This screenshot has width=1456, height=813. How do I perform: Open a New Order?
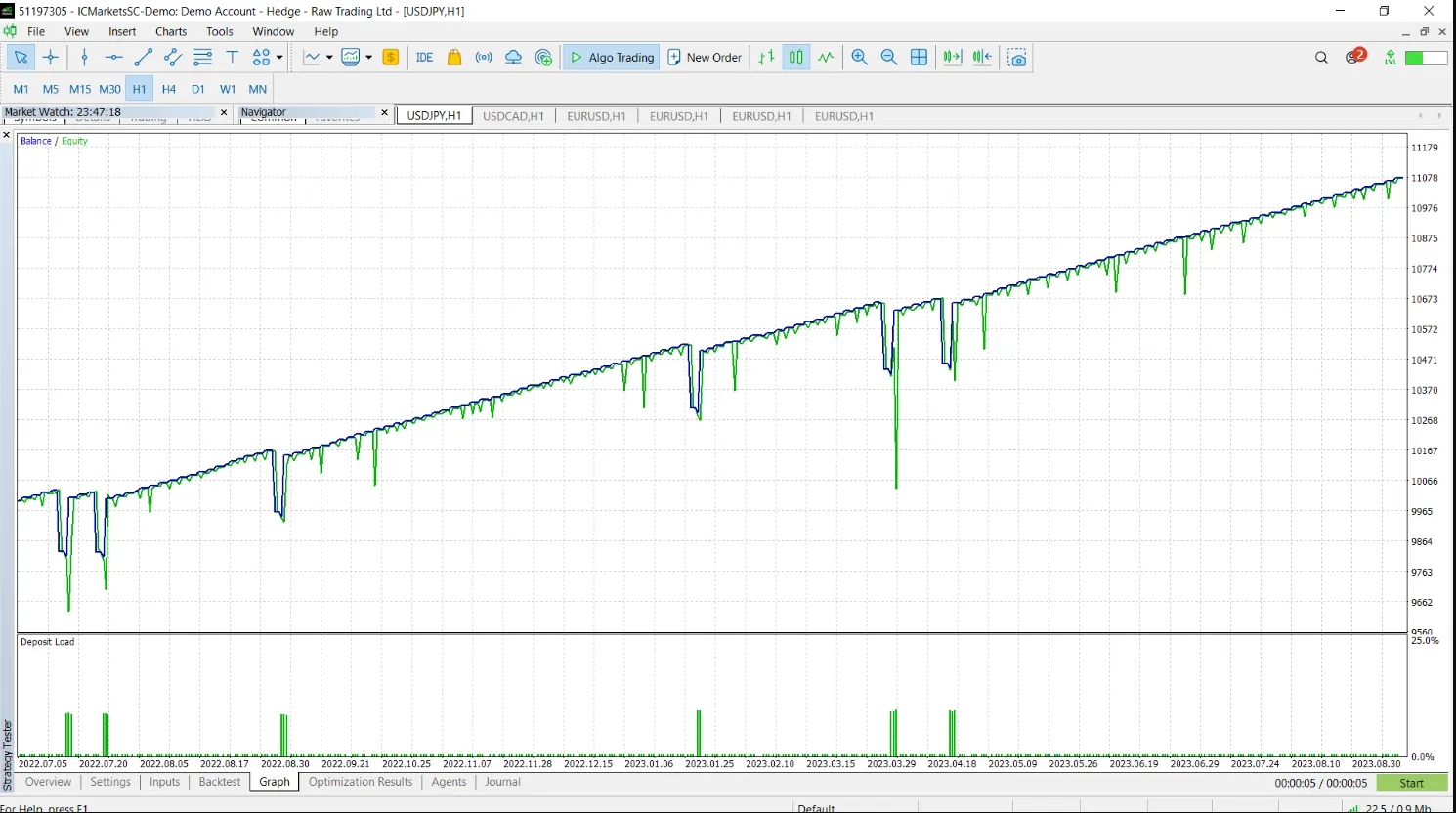pos(705,58)
